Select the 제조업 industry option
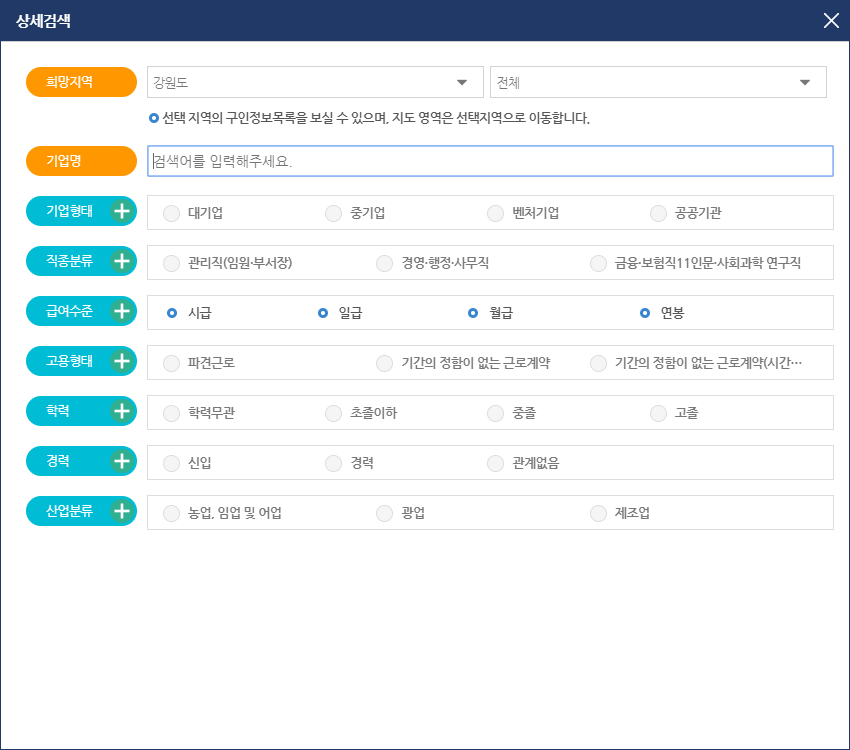Image resolution: width=850 pixels, height=750 pixels. [x=598, y=512]
